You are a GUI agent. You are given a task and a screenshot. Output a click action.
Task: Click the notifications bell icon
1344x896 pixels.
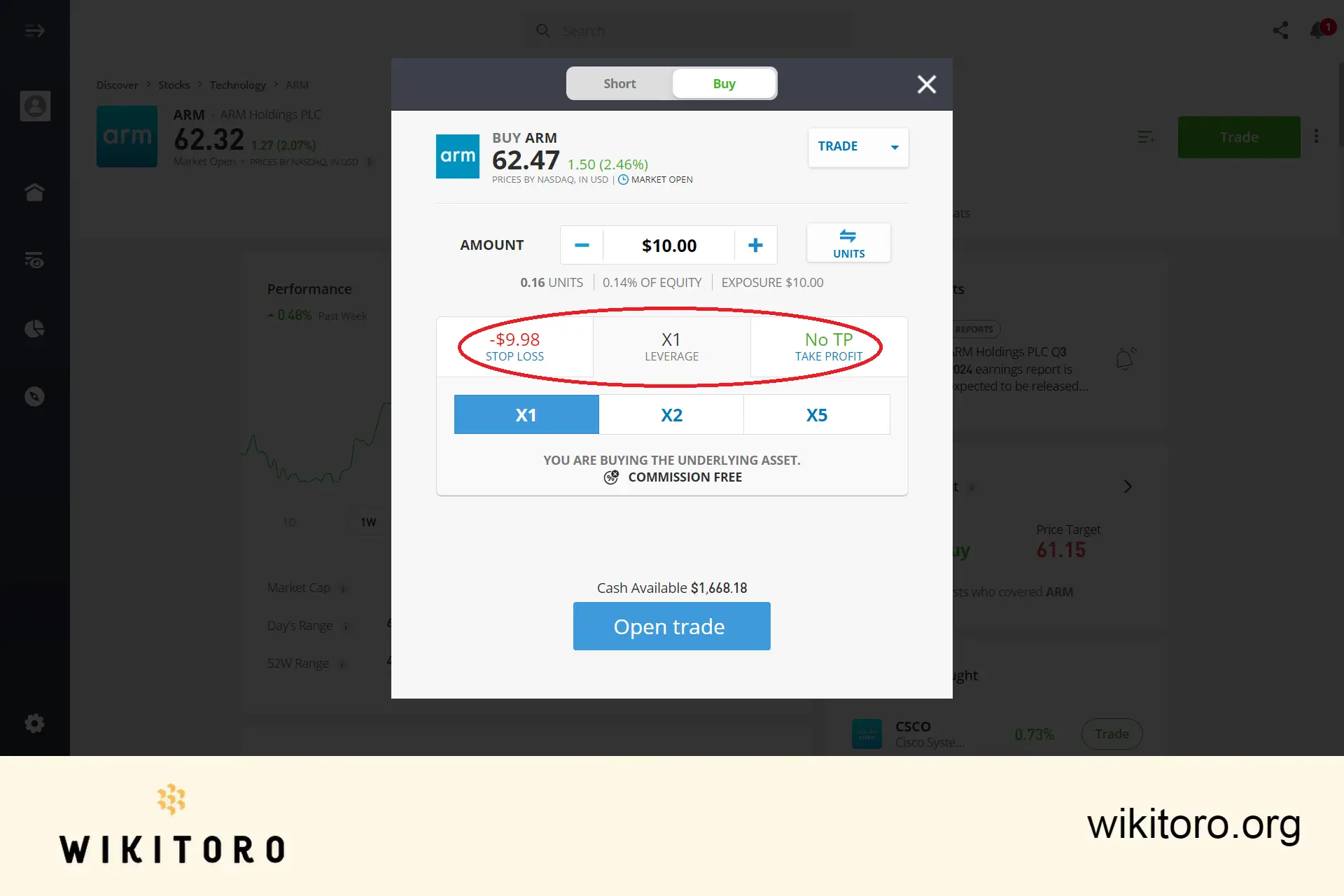tap(1318, 30)
